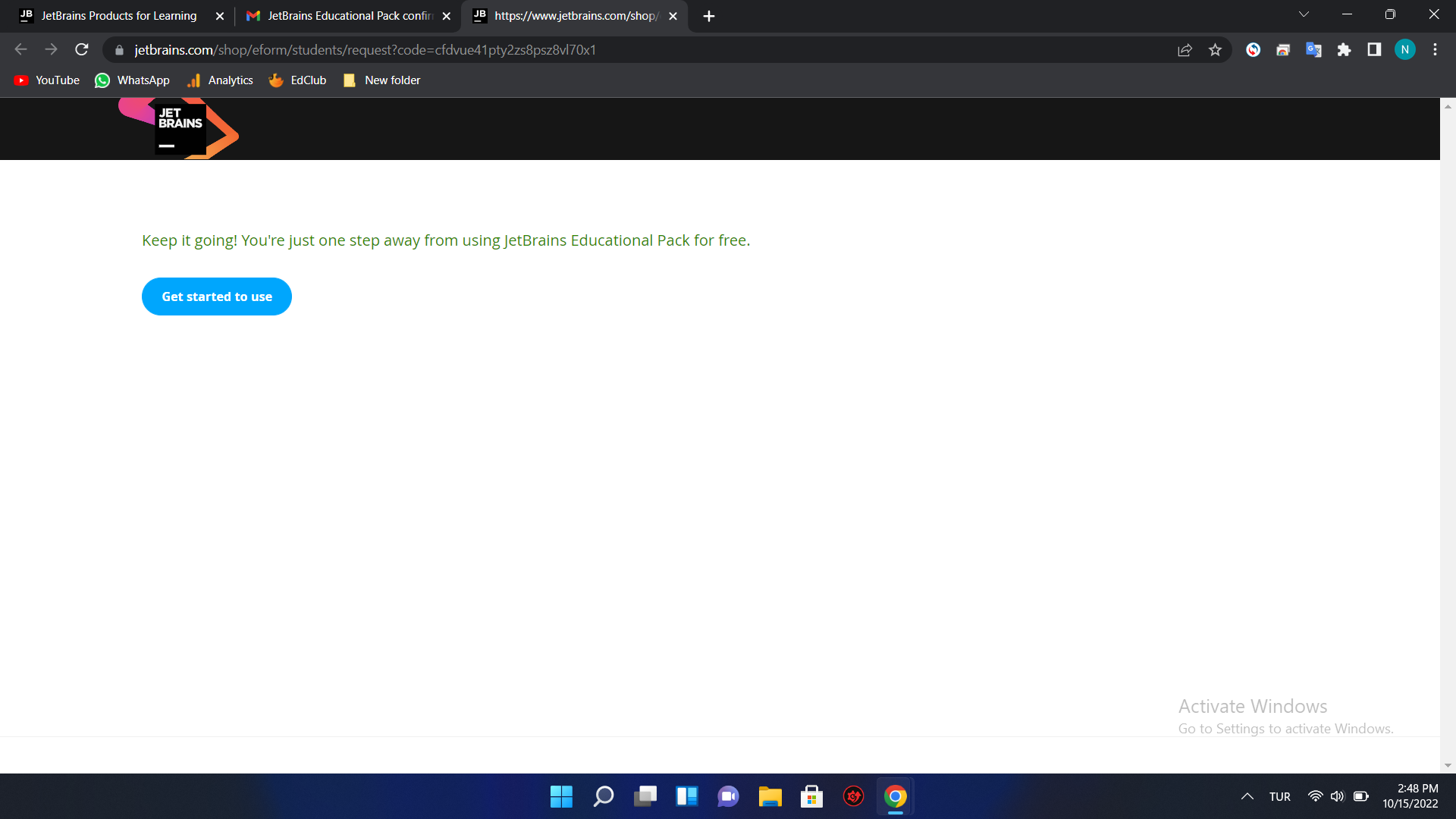Click the Get started to use button
The height and width of the screenshot is (819, 1456).
pyautogui.click(x=217, y=297)
